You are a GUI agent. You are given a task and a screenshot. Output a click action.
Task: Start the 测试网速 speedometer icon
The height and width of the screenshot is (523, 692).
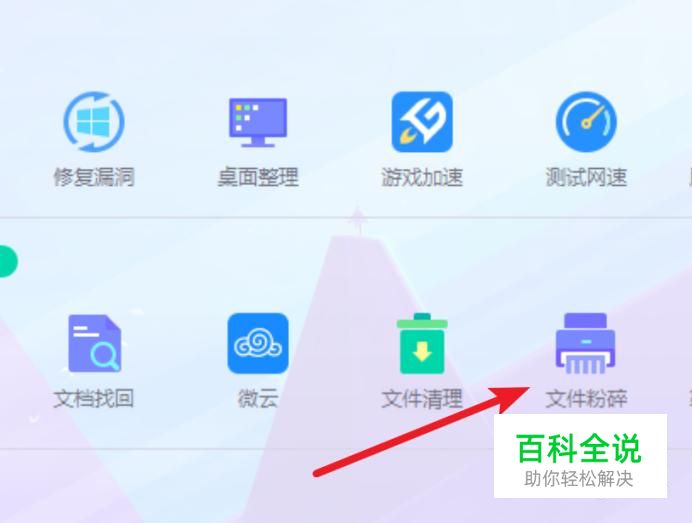(x=586, y=122)
